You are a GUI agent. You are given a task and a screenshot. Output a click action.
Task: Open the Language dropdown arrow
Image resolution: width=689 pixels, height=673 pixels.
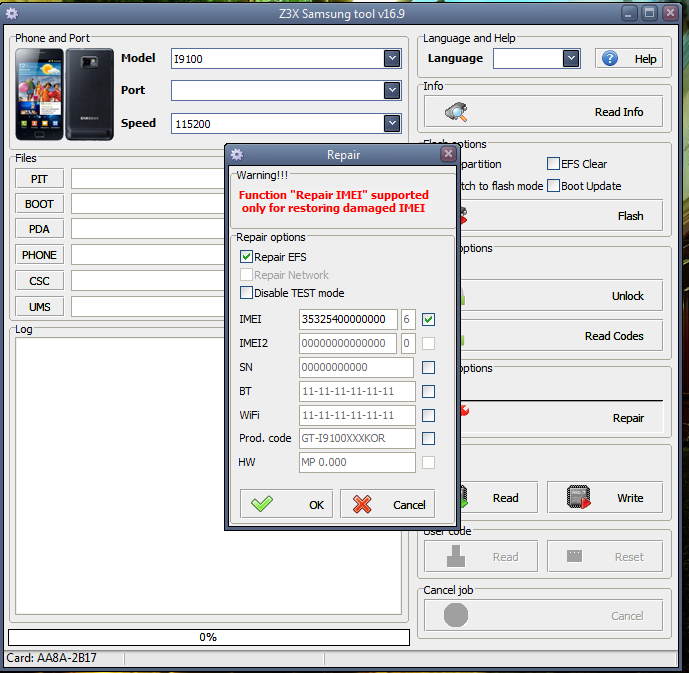click(x=571, y=58)
